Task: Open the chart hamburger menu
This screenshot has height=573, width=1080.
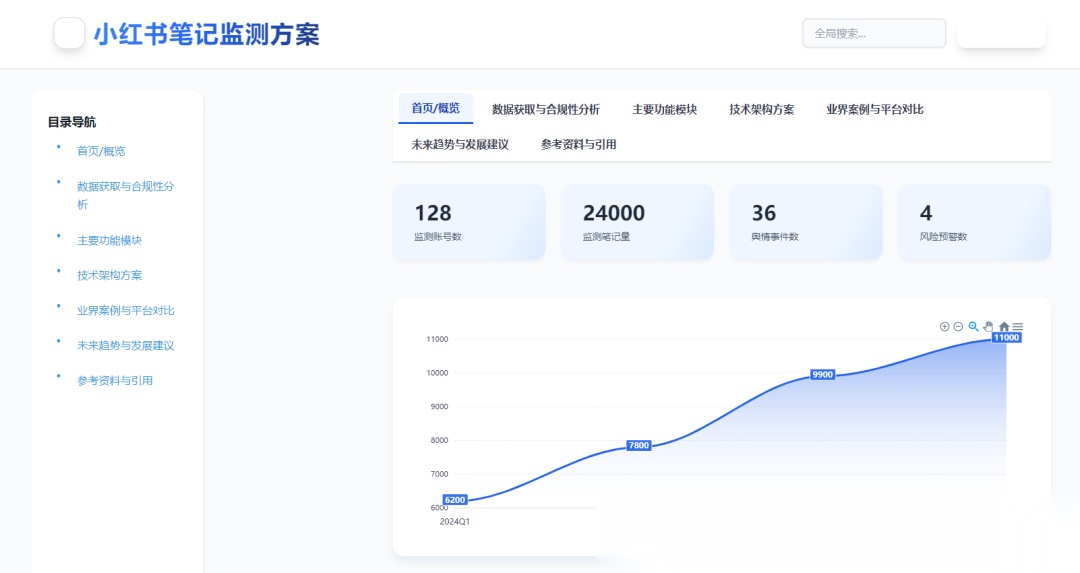Action: coord(1017,326)
